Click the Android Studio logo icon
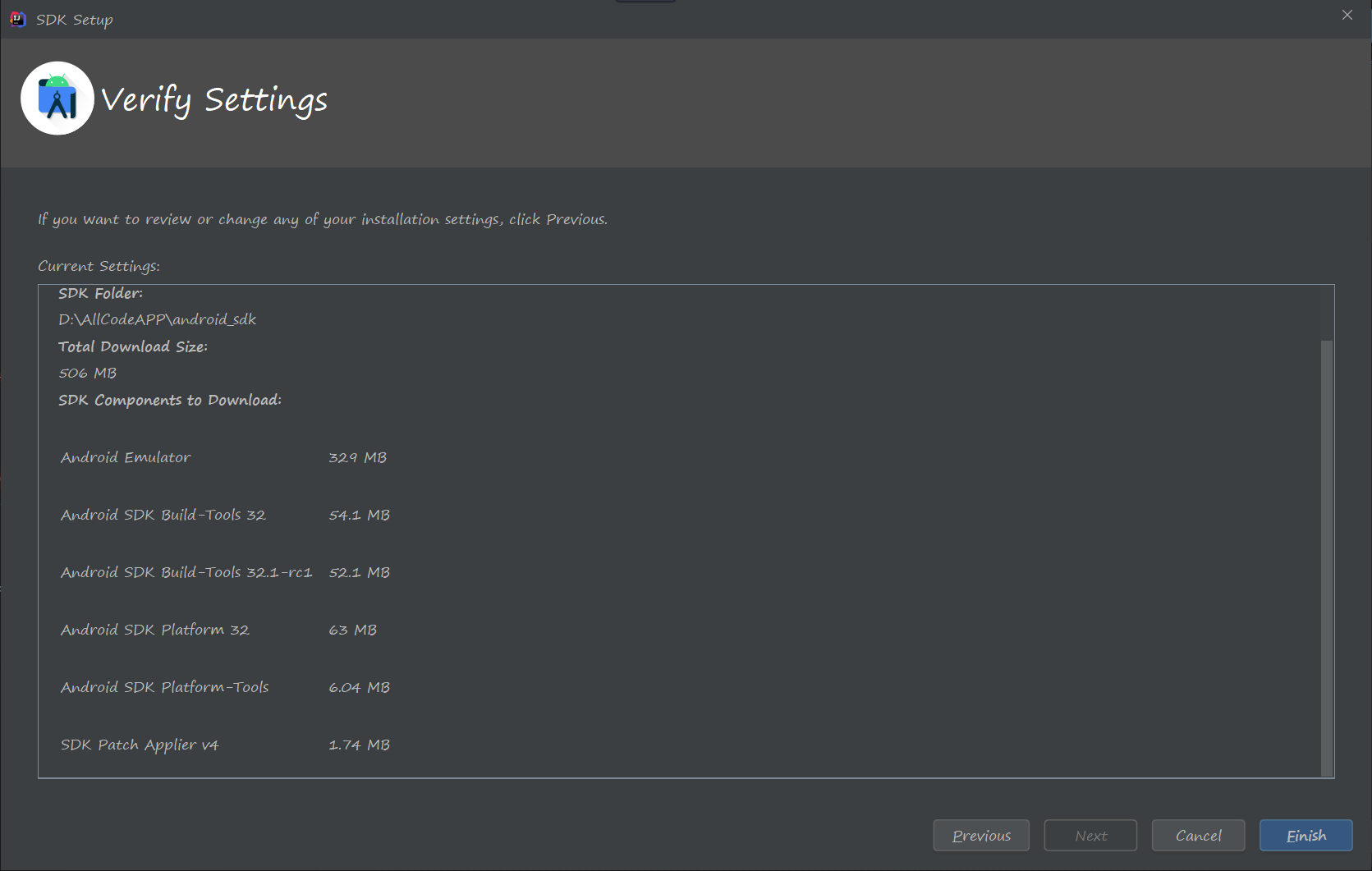The height and width of the screenshot is (871, 1372). [57, 99]
